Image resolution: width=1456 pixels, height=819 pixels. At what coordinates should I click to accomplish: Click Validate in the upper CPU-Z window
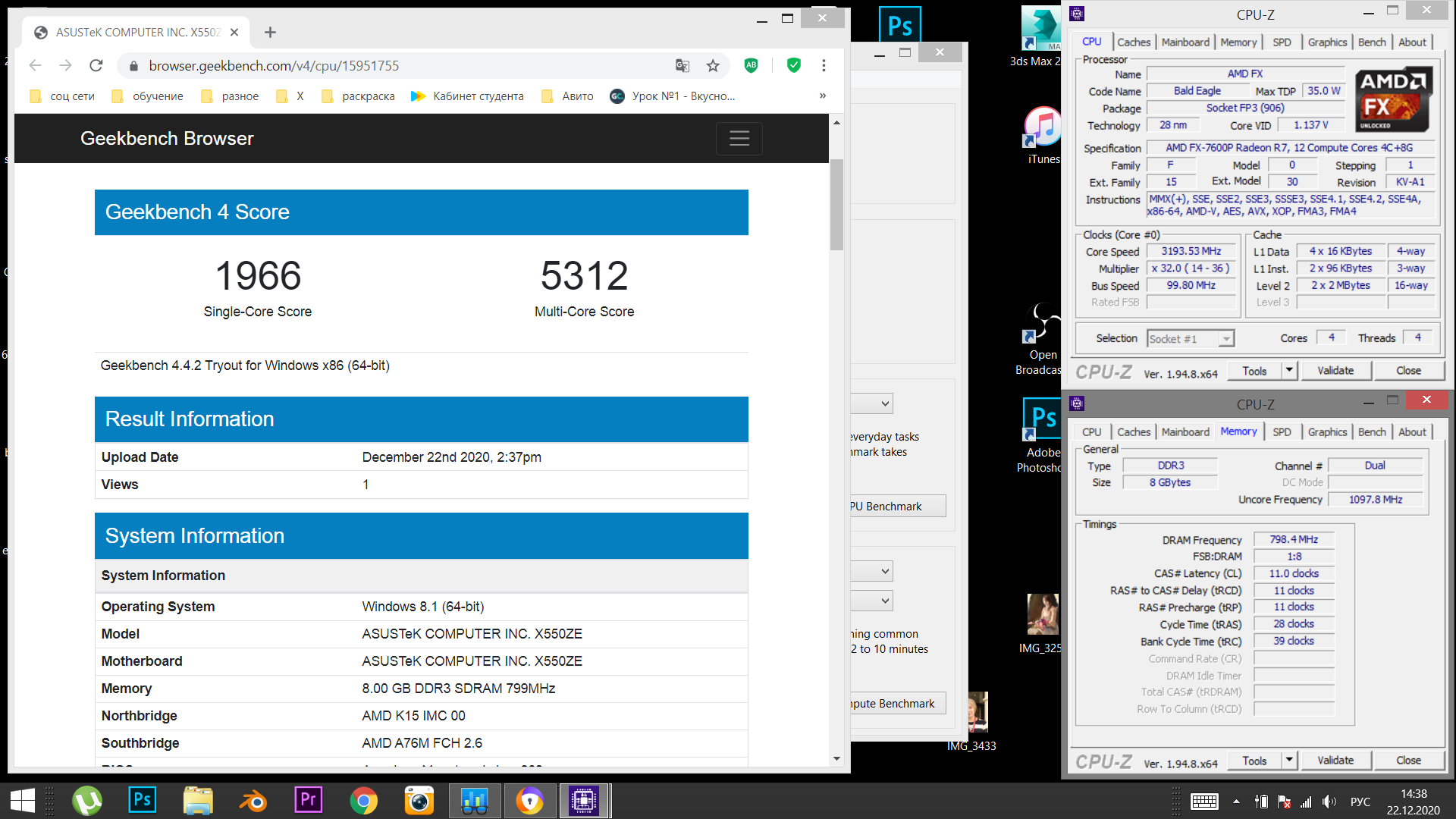1335,371
